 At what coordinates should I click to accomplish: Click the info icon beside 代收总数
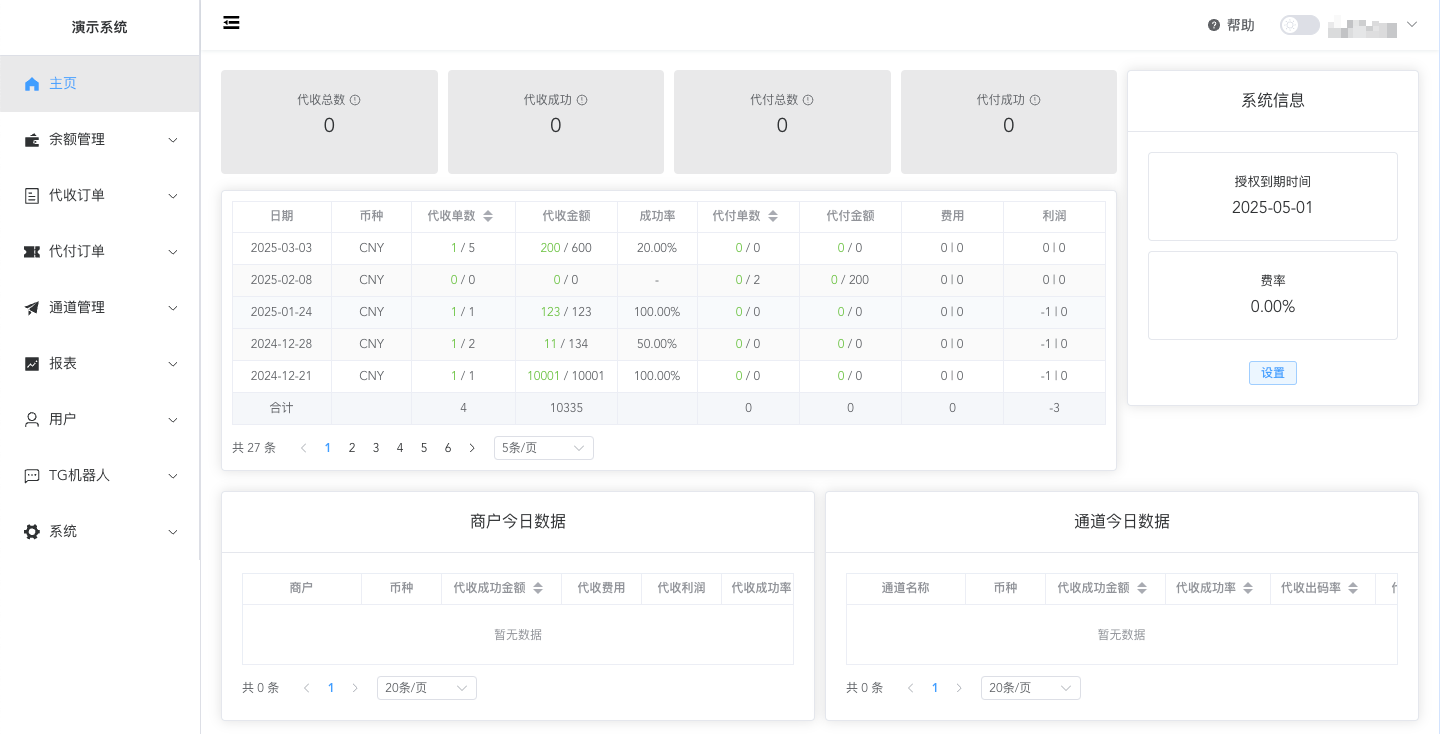point(355,100)
